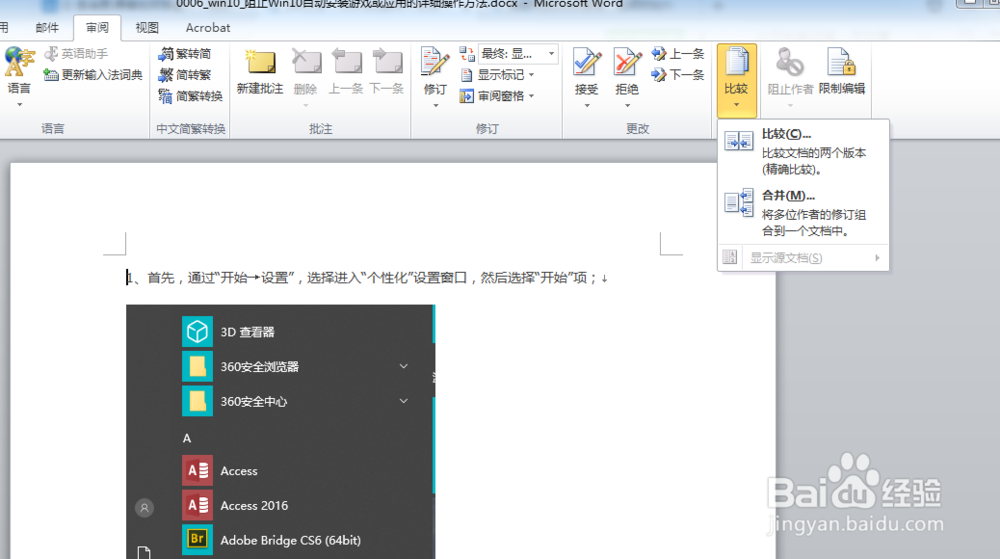Screen dimensions: 1000x559
Task: Go to next comment 下一条 in 批注 group
Action: click(387, 71)
